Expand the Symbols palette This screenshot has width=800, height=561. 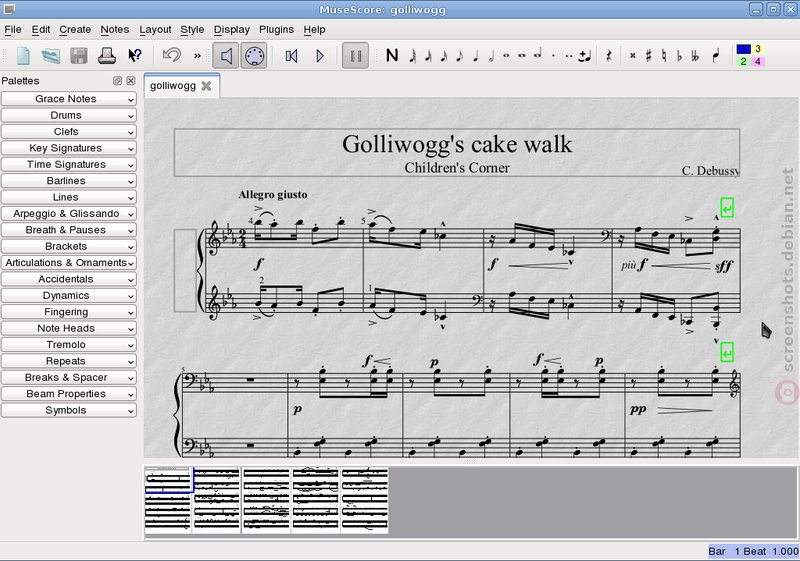(69, 410)
